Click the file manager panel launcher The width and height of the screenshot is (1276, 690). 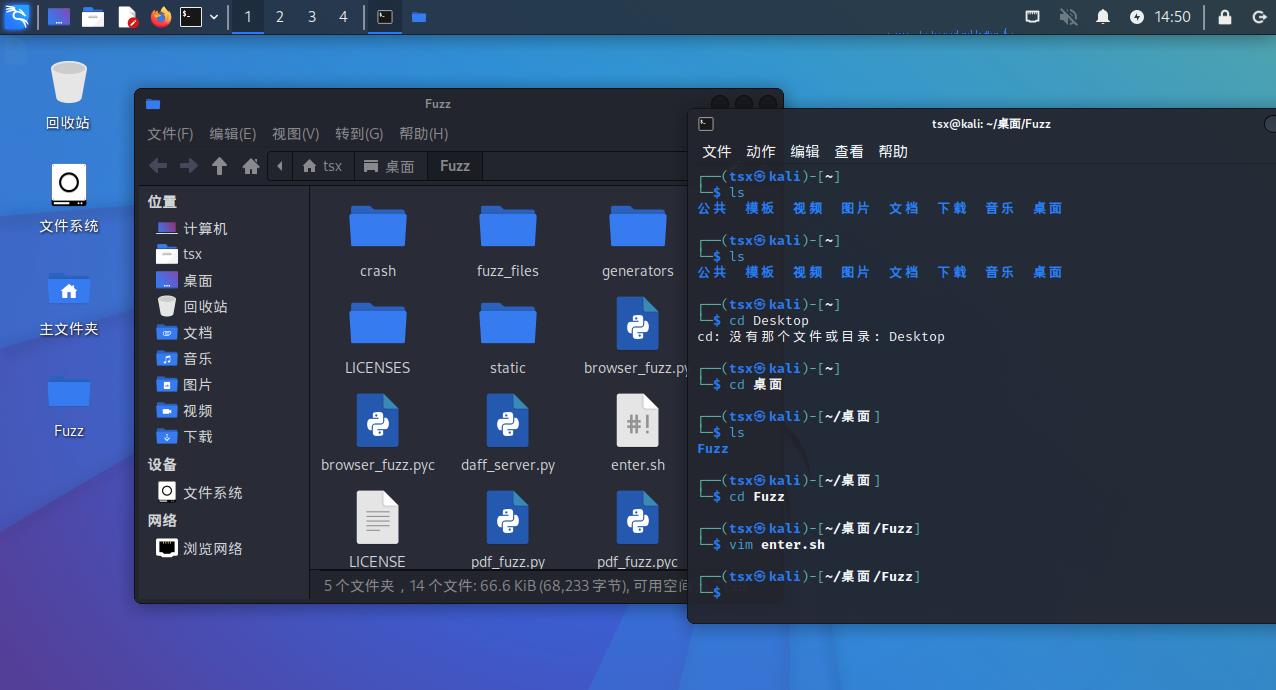[93, 17]
